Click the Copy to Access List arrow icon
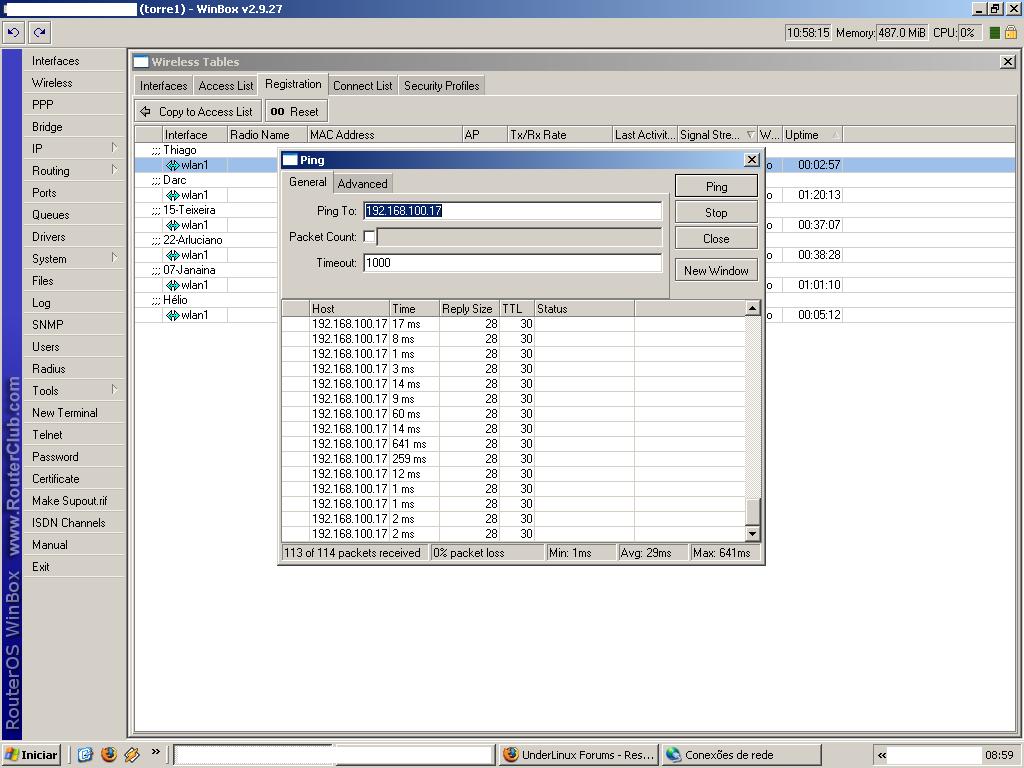Image resolution: width=1024 pixels, height=768 pixels. [146, 112]
